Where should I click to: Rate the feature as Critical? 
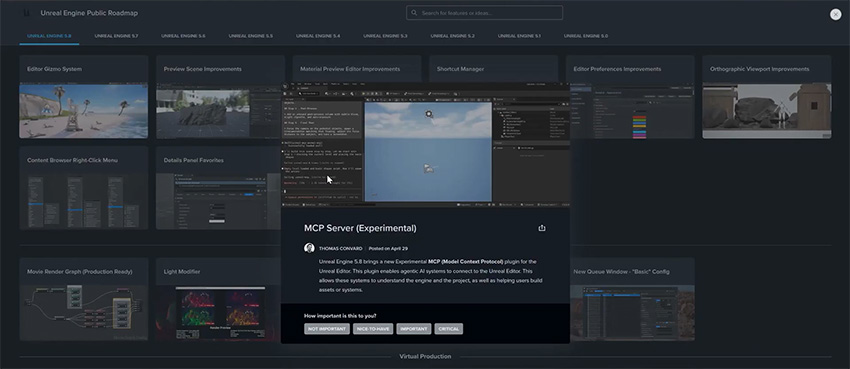[449, 329]
